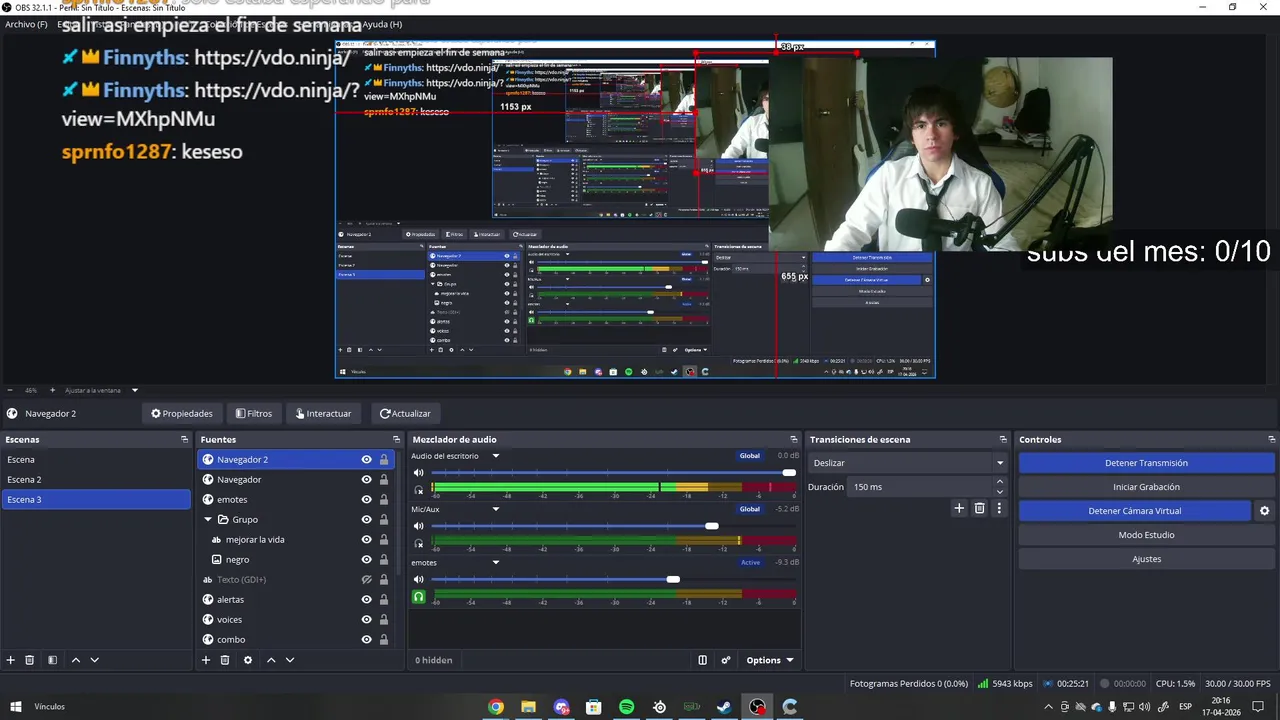This screenshot has height=720, width=1280.
Task: Increase transition Duración with up stepper
Action: [x=1000, y=482]
